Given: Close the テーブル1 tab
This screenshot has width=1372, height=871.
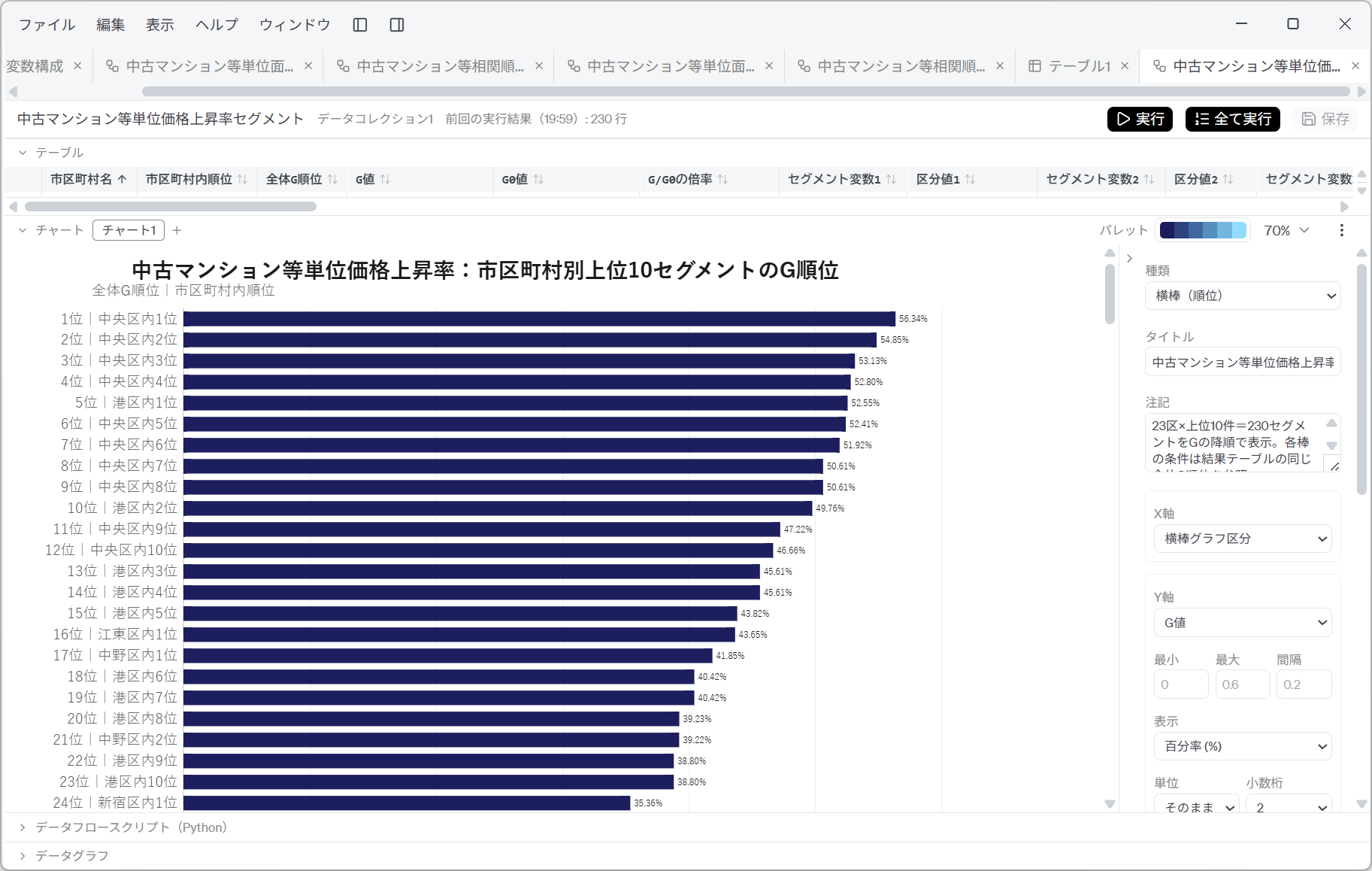Looking at the screenshot, I should (x=1125, y=66).
